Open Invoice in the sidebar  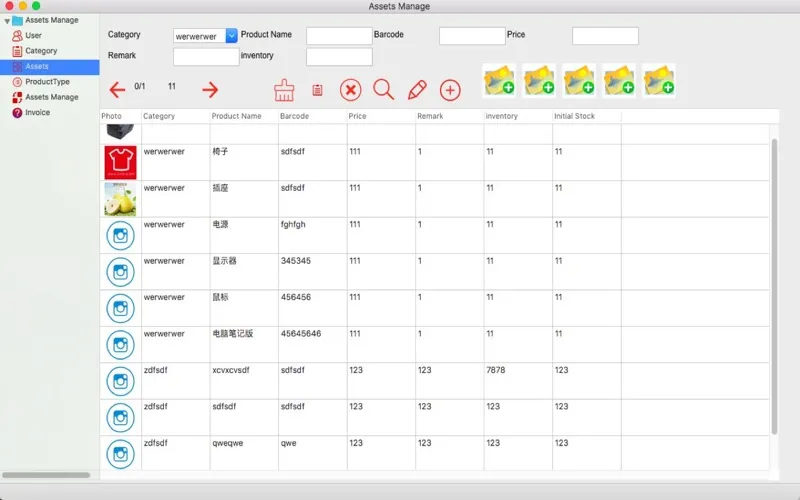point(37,112)
